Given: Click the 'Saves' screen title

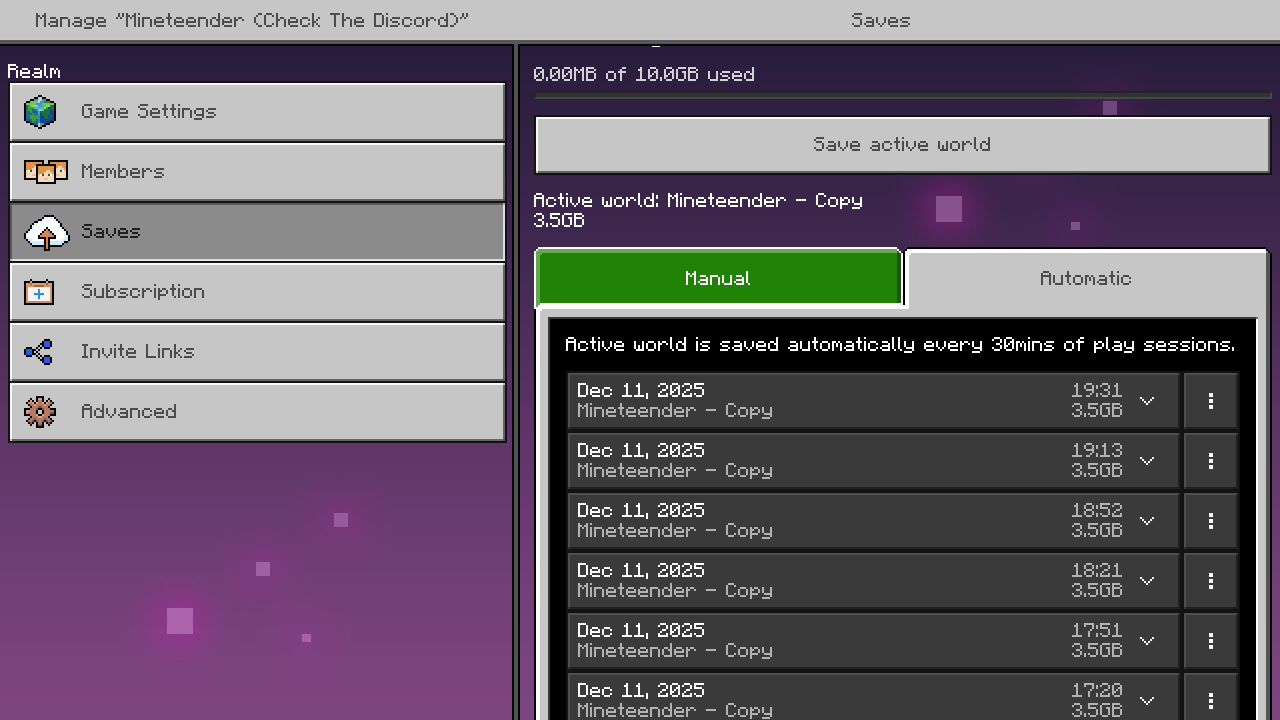Looking at the screenshot, I should (881, 20).
